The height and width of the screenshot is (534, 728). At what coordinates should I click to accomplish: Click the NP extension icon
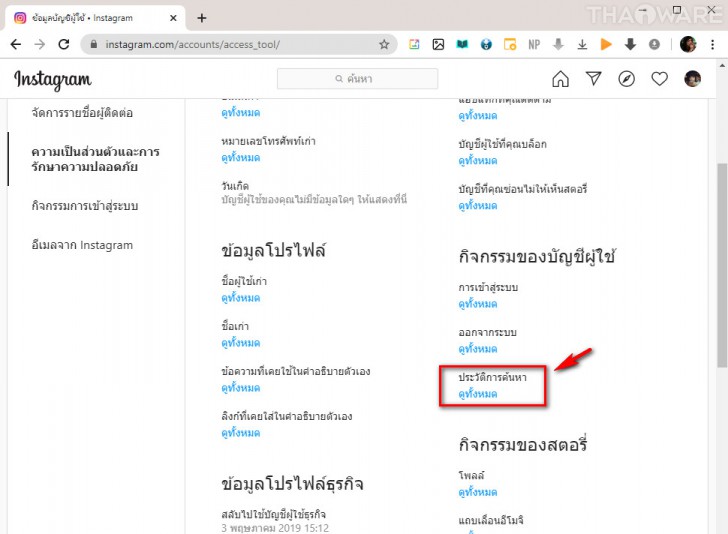pyautogui.click(x=534, y=45)
